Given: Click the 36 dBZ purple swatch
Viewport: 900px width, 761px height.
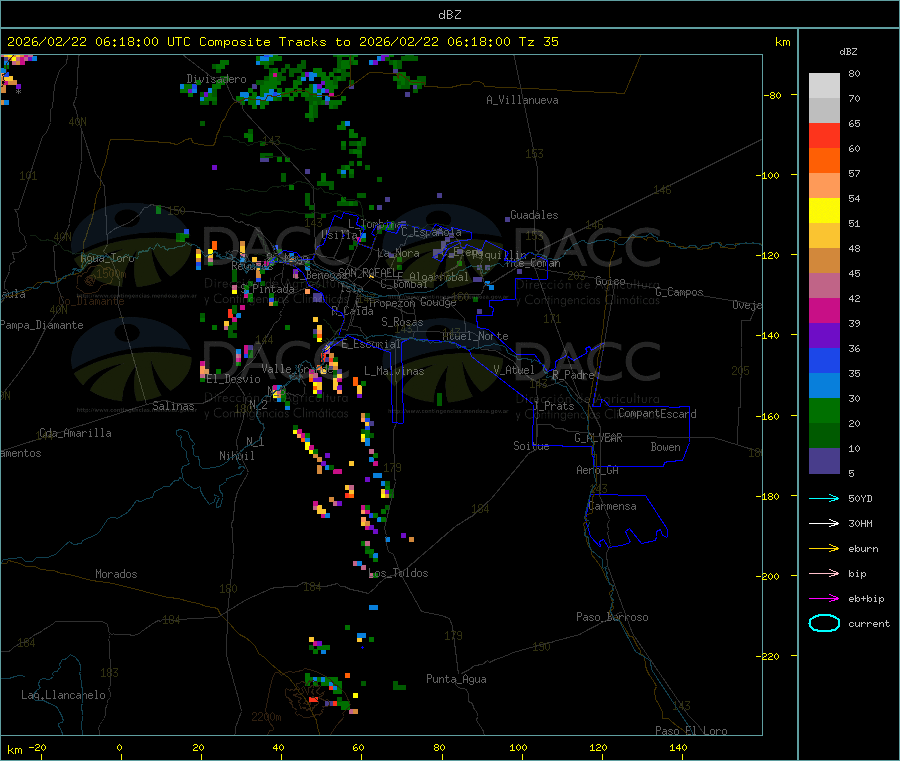Looking at the screenshot, I should point(824,336).
